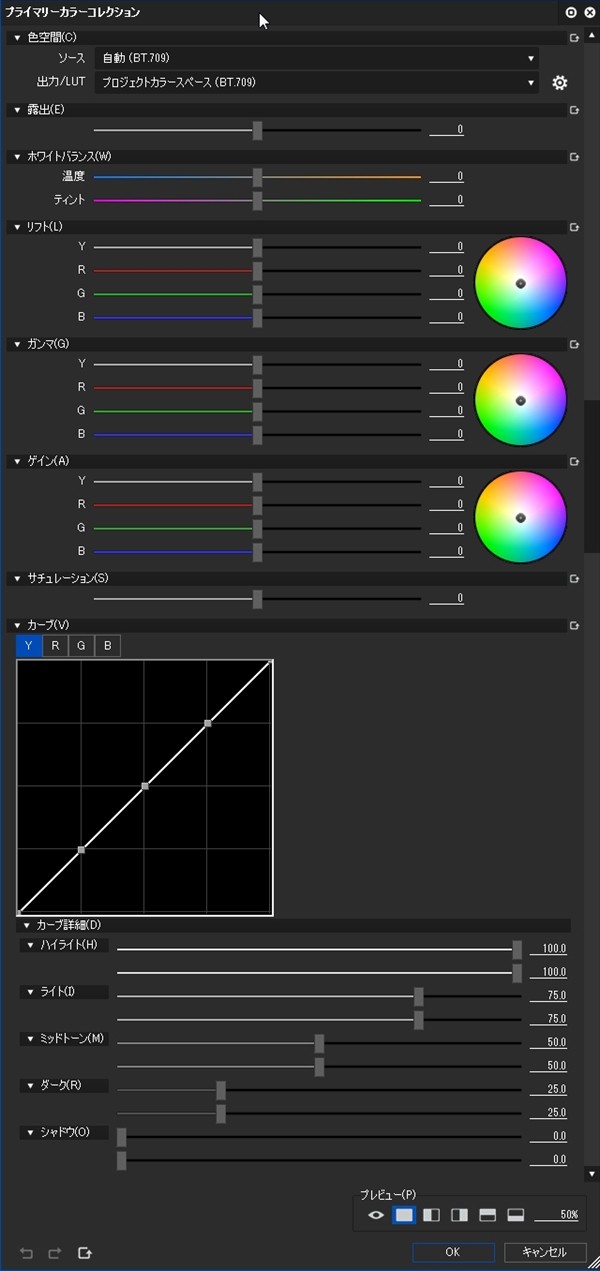
Task: Collapse the ガンマ(G) section
Action: [18, 344]
